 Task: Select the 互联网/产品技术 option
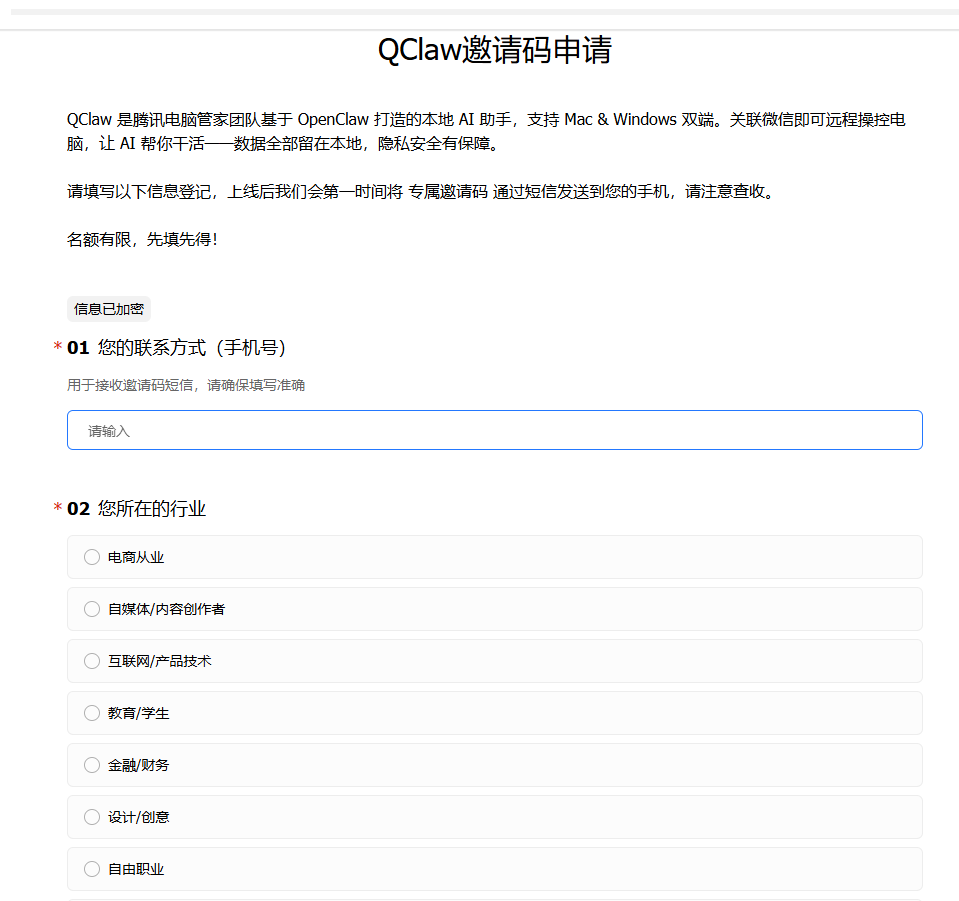tap(91, 661)
